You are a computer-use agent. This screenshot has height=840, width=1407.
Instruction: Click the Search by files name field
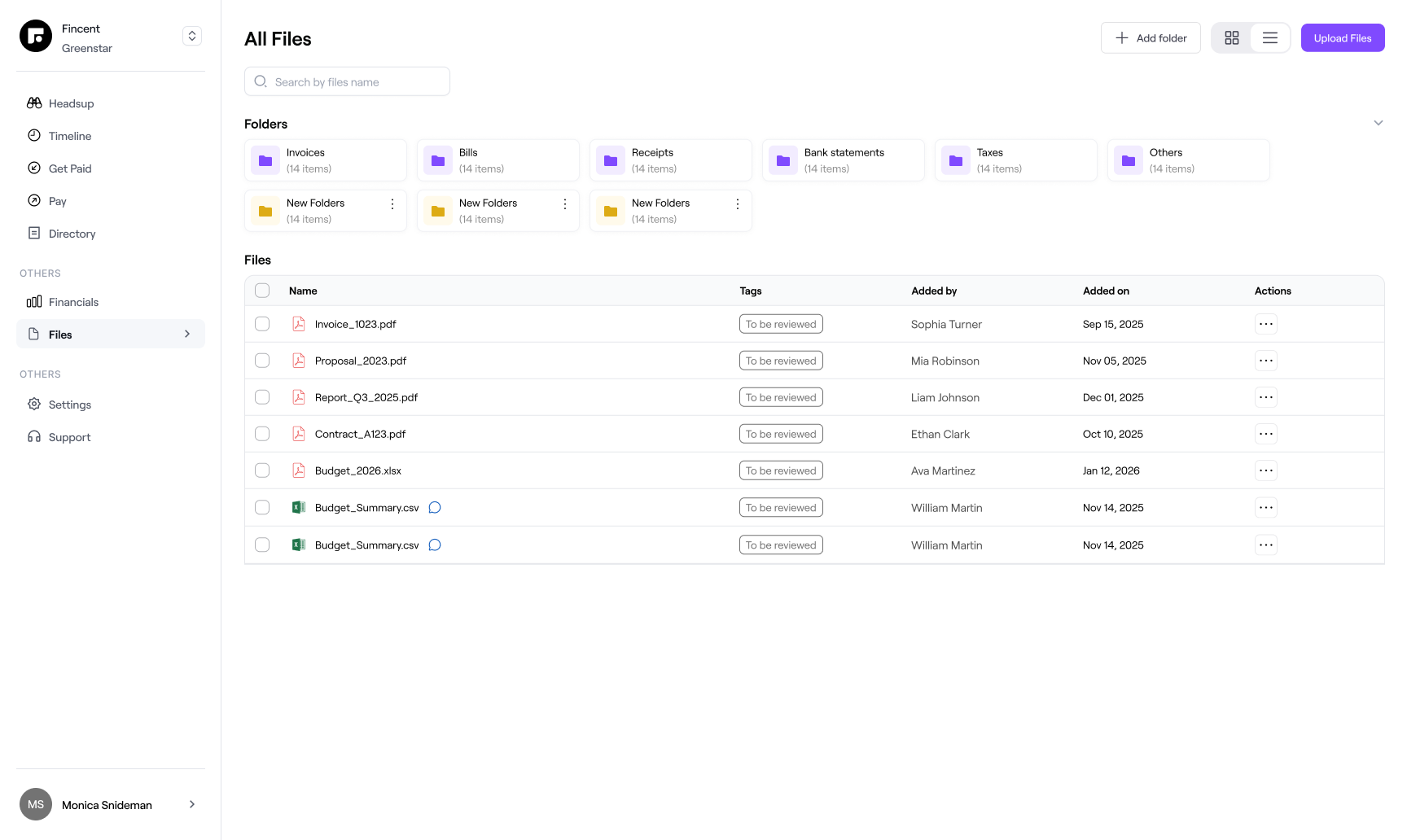coord(347,81)
